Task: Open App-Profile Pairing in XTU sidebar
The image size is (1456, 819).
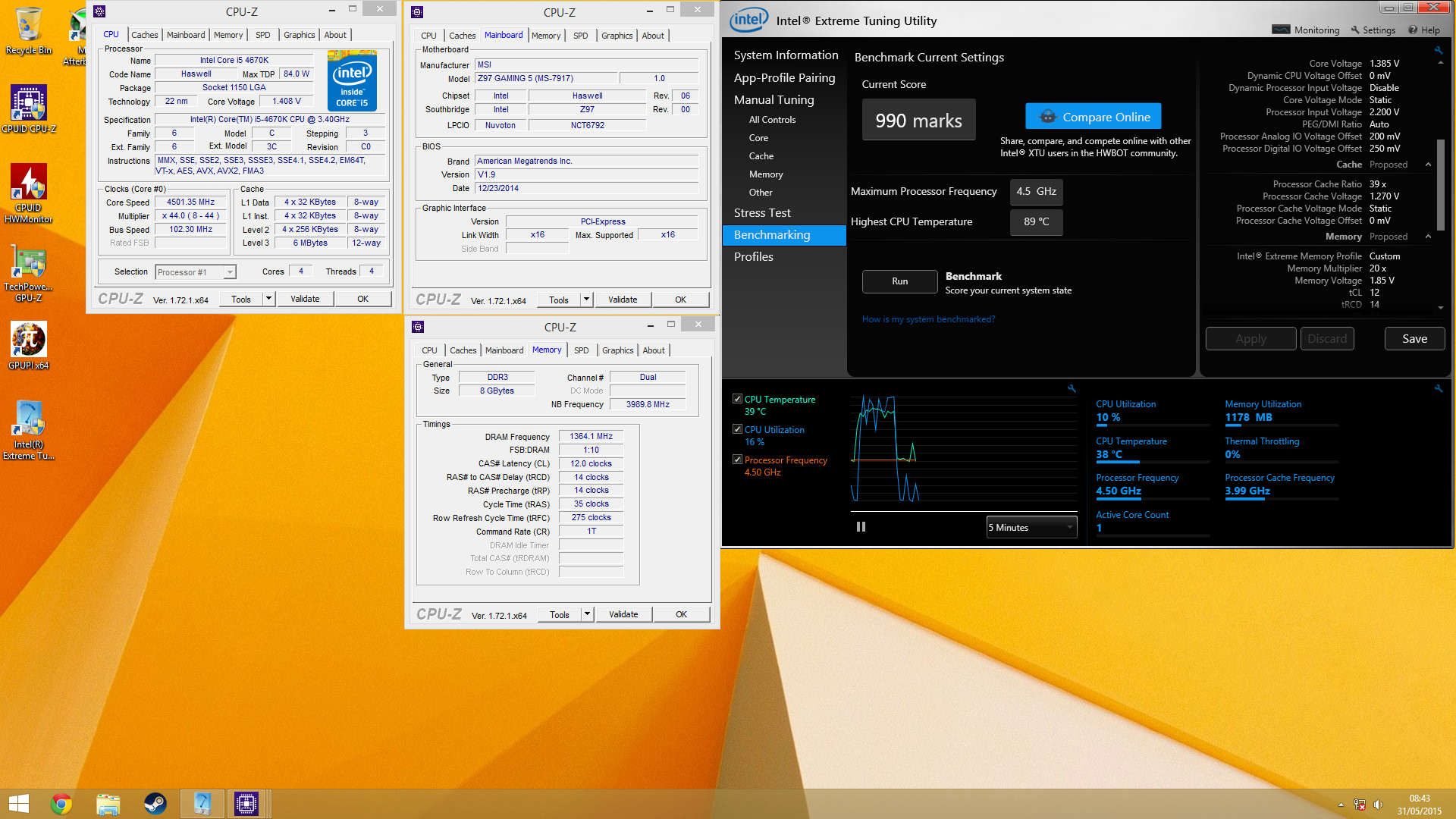Action: point(784,78)
